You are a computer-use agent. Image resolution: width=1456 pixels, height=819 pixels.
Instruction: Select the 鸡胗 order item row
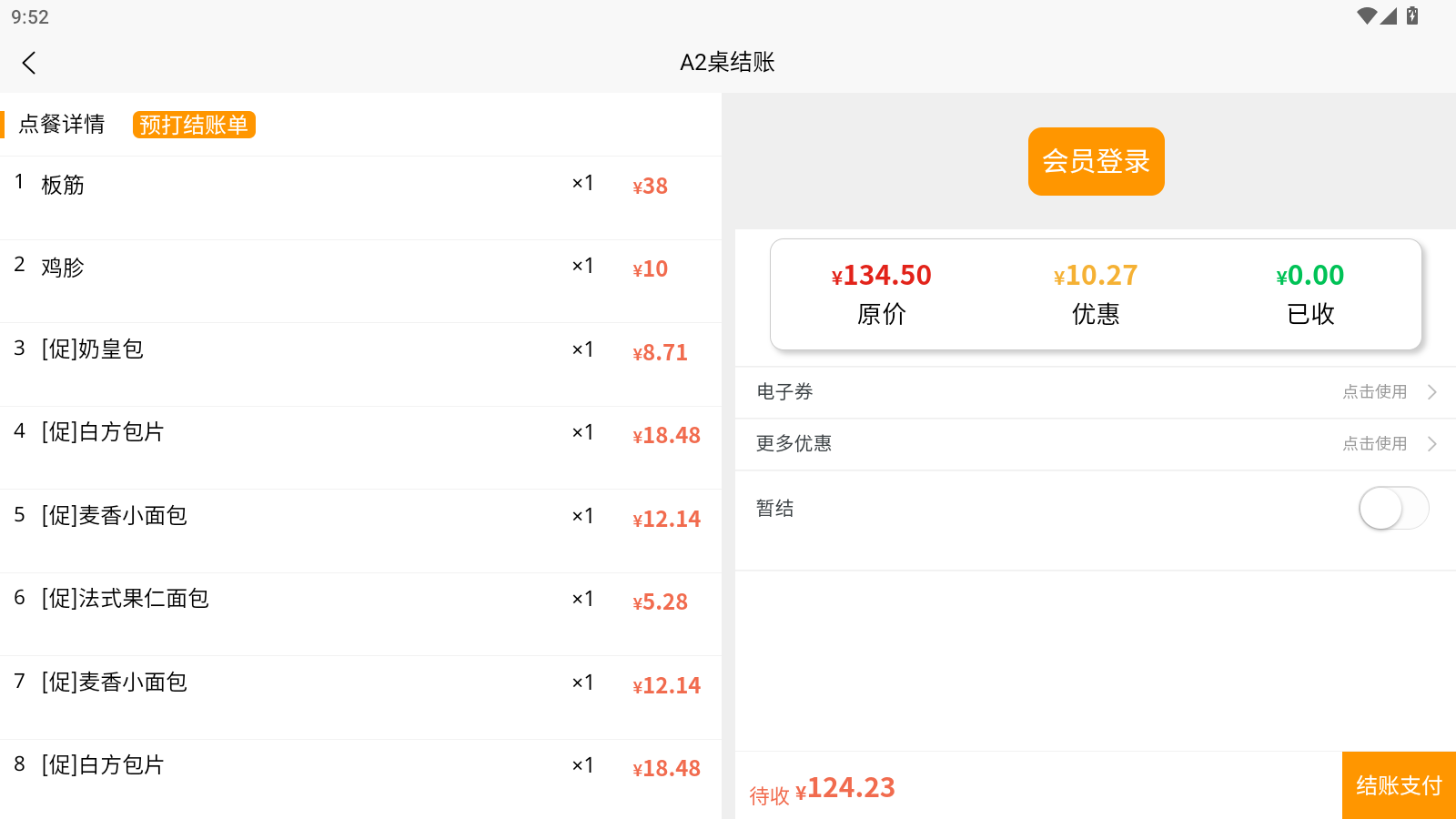click(x=360, y=280)
